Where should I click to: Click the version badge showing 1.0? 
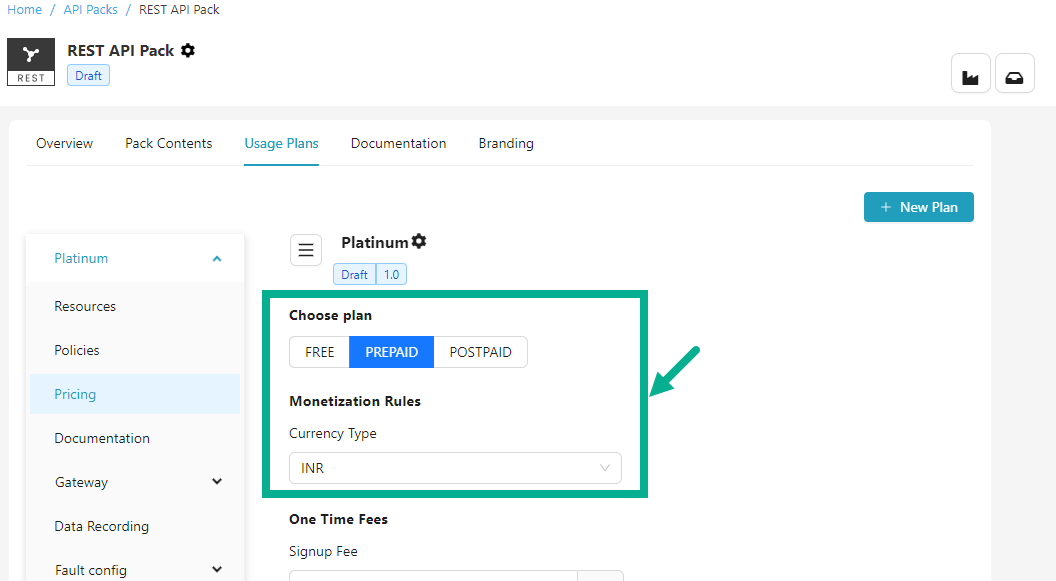coord(391,273)
